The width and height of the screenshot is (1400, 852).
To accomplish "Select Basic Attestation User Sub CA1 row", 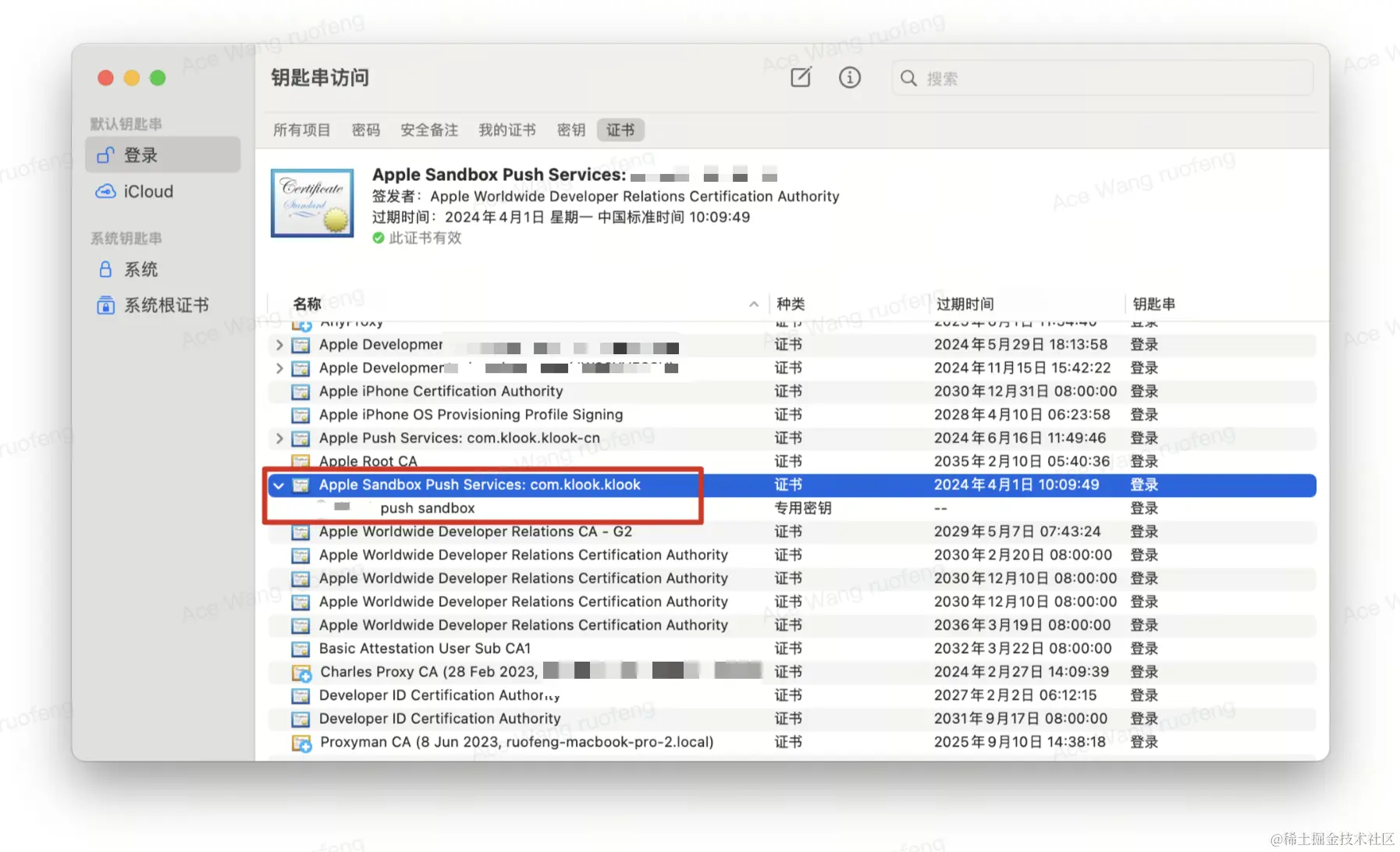I will click(x=792, y=649).
